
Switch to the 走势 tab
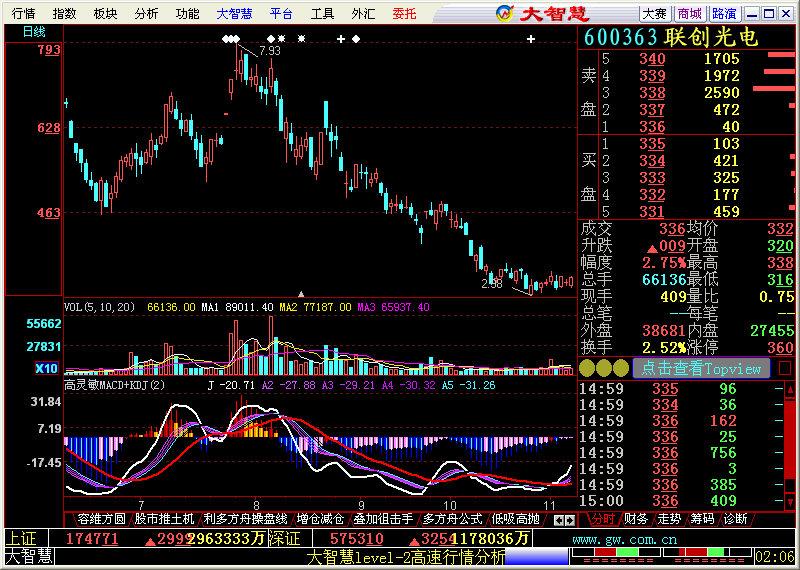pos(669,519)
